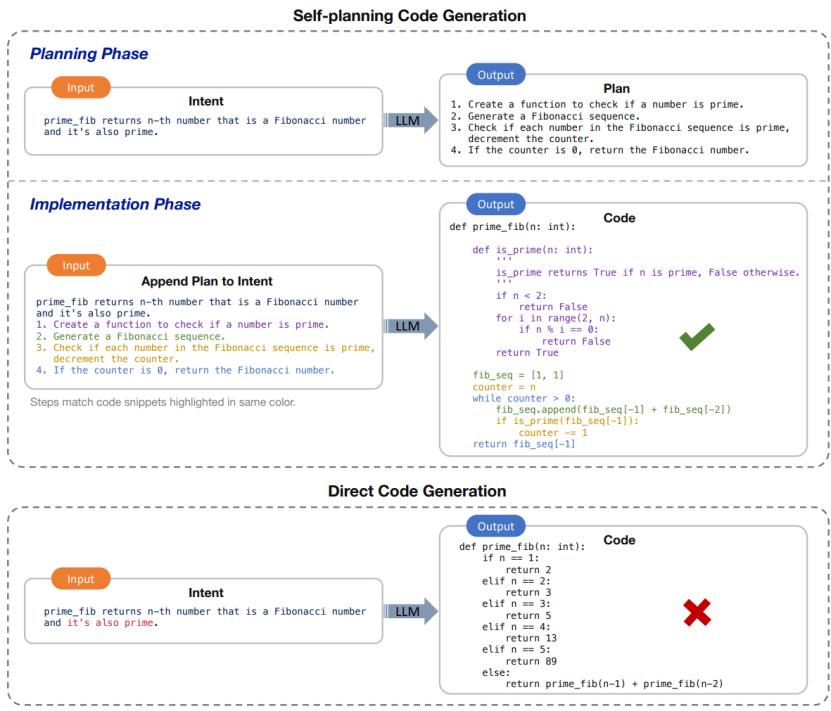Click the Output badge in Direct Code Generation

(x=496, y=526)
